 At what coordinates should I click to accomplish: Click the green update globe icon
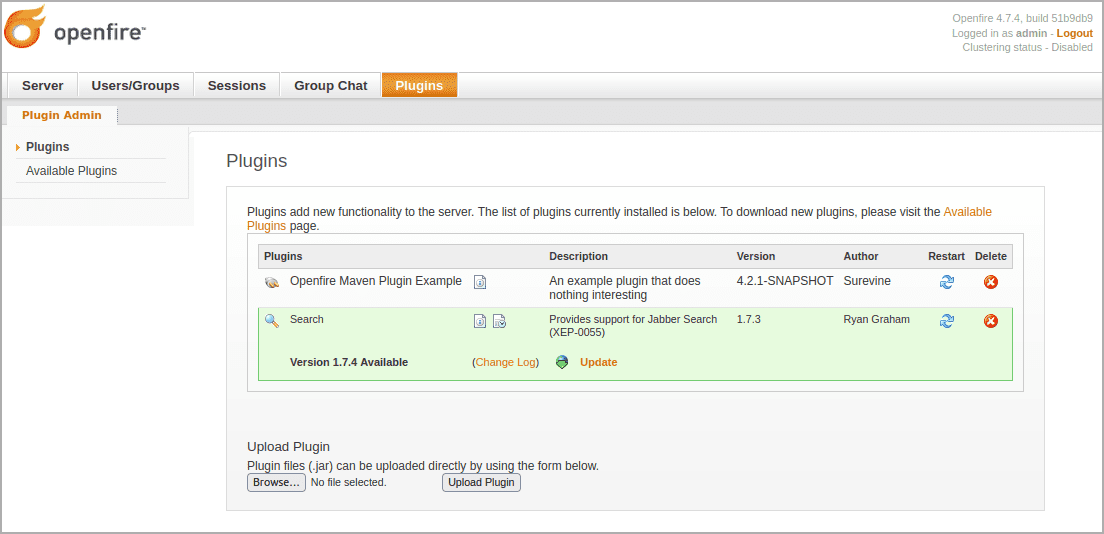pyautogui.click(x=562, y=362)
